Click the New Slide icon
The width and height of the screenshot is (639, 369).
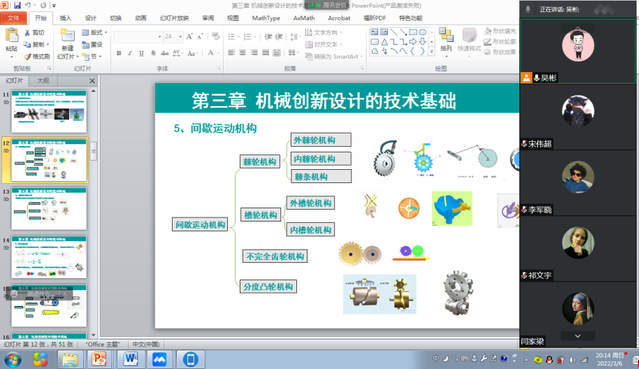pos(67,44)
